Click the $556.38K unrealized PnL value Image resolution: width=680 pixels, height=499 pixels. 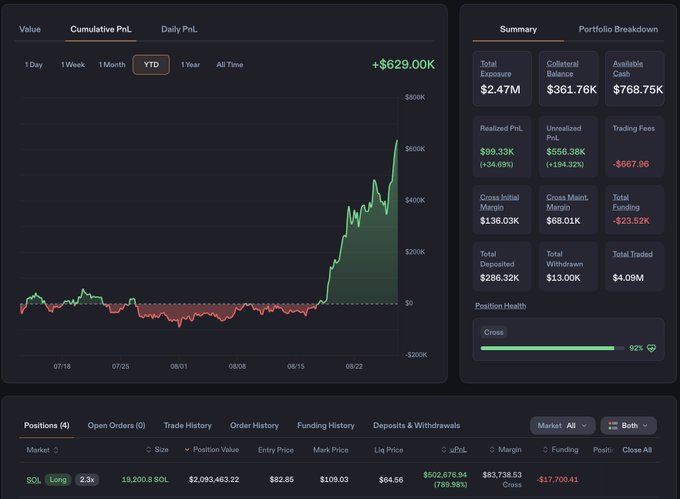pyautogui.click(x=566, y=152)
